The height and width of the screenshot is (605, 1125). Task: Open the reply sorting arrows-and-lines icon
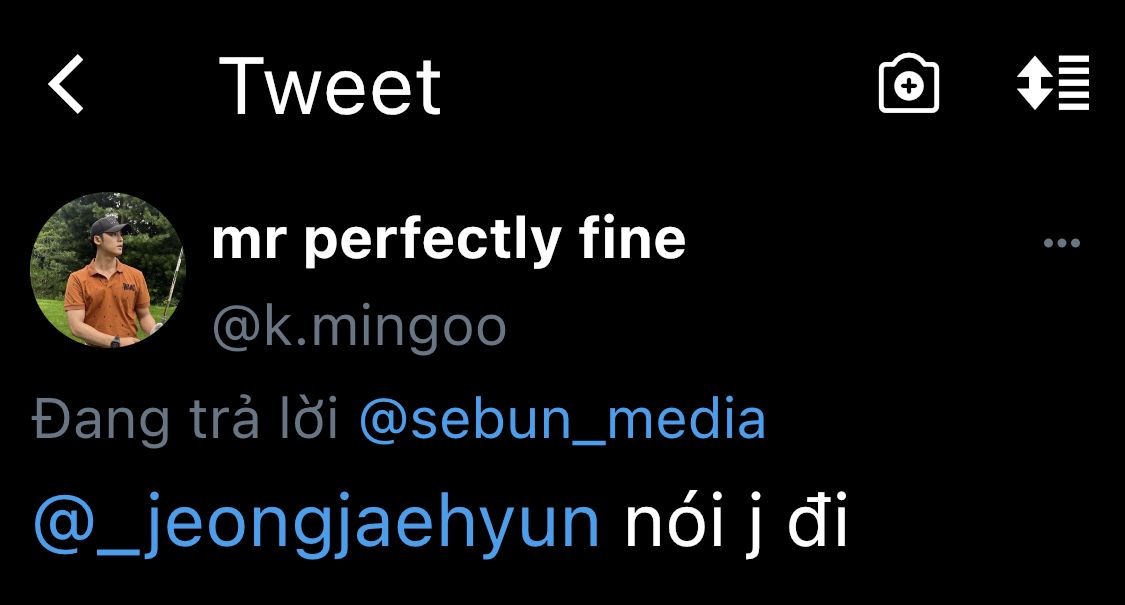point(1053,83)
